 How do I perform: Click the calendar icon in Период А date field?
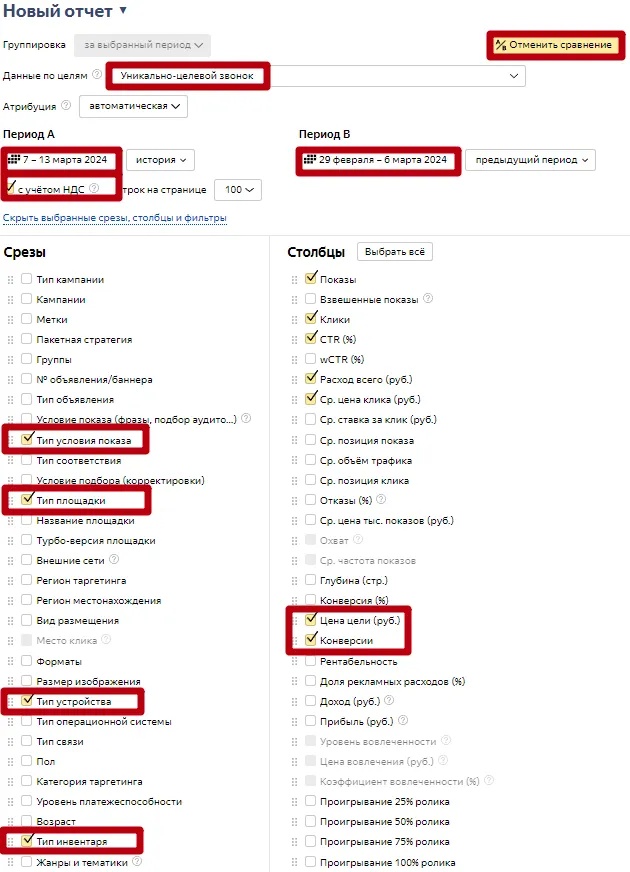(x=14, y=159)
